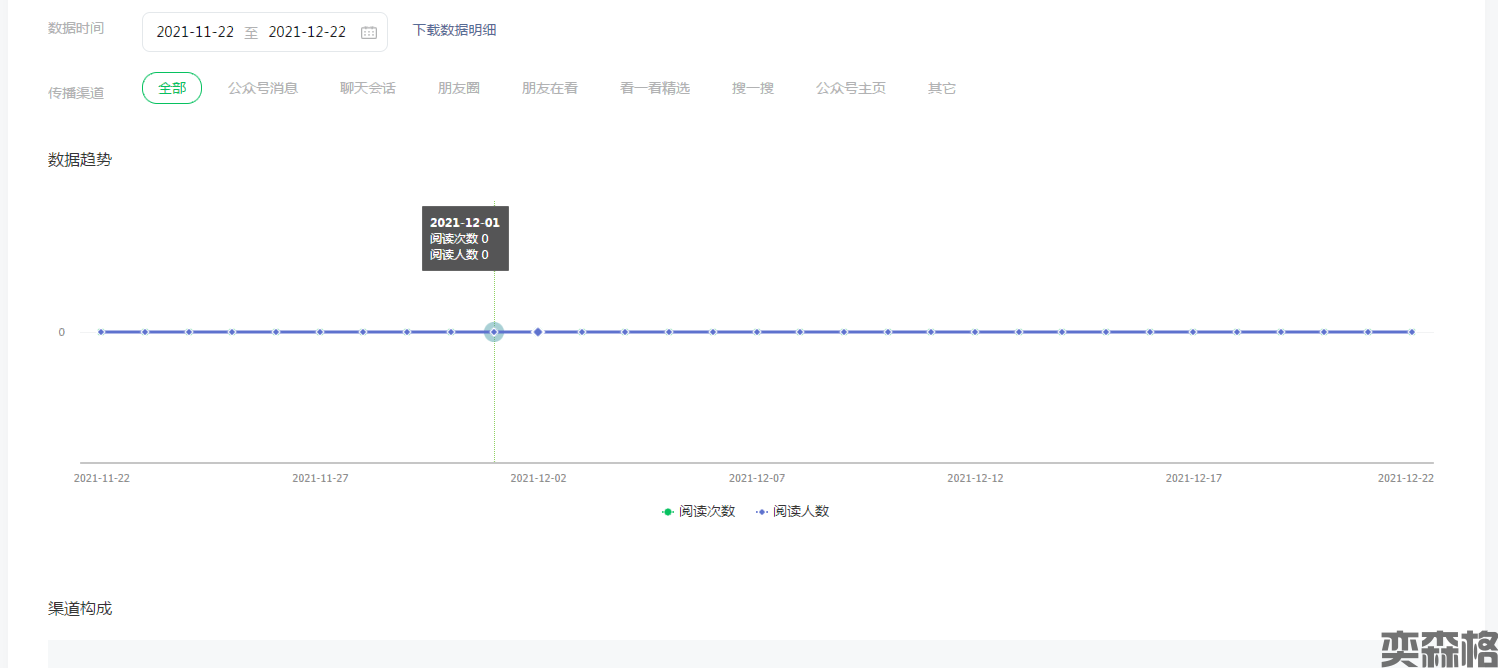The width and height of the screenshot is (1498, 668).
Task: Click the 下载数据明细 download link
Action: [x=455, y=30]
